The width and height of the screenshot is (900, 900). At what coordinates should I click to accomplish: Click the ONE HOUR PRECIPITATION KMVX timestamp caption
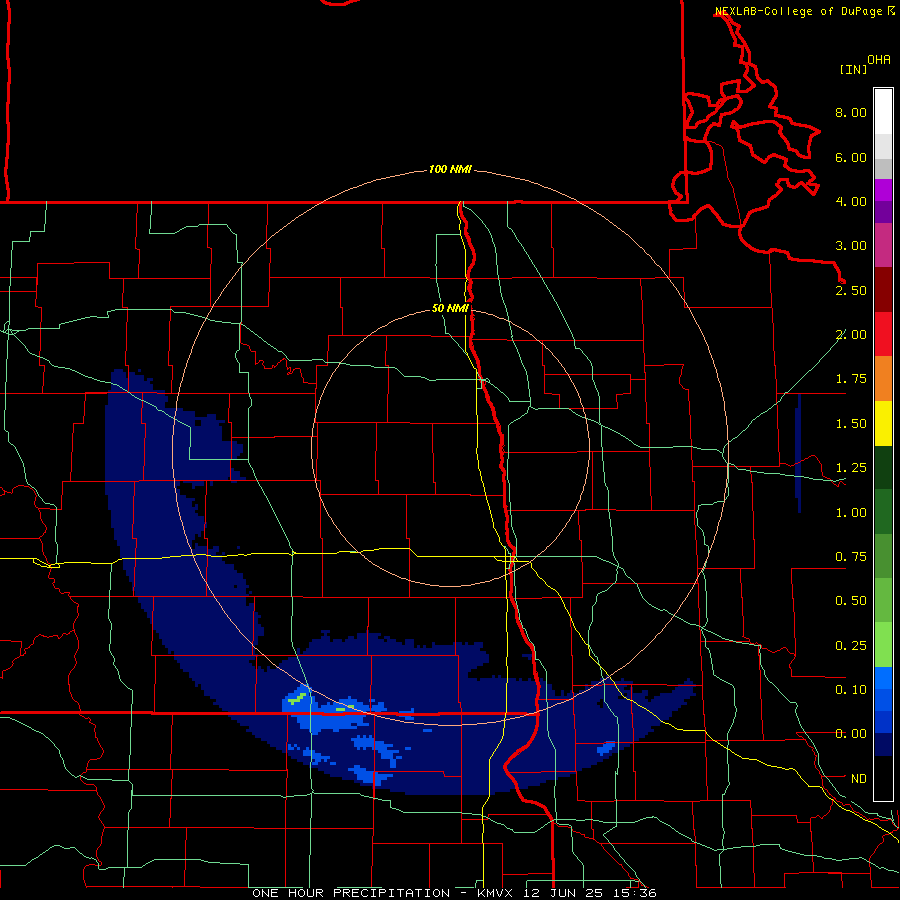pos(454,893)
